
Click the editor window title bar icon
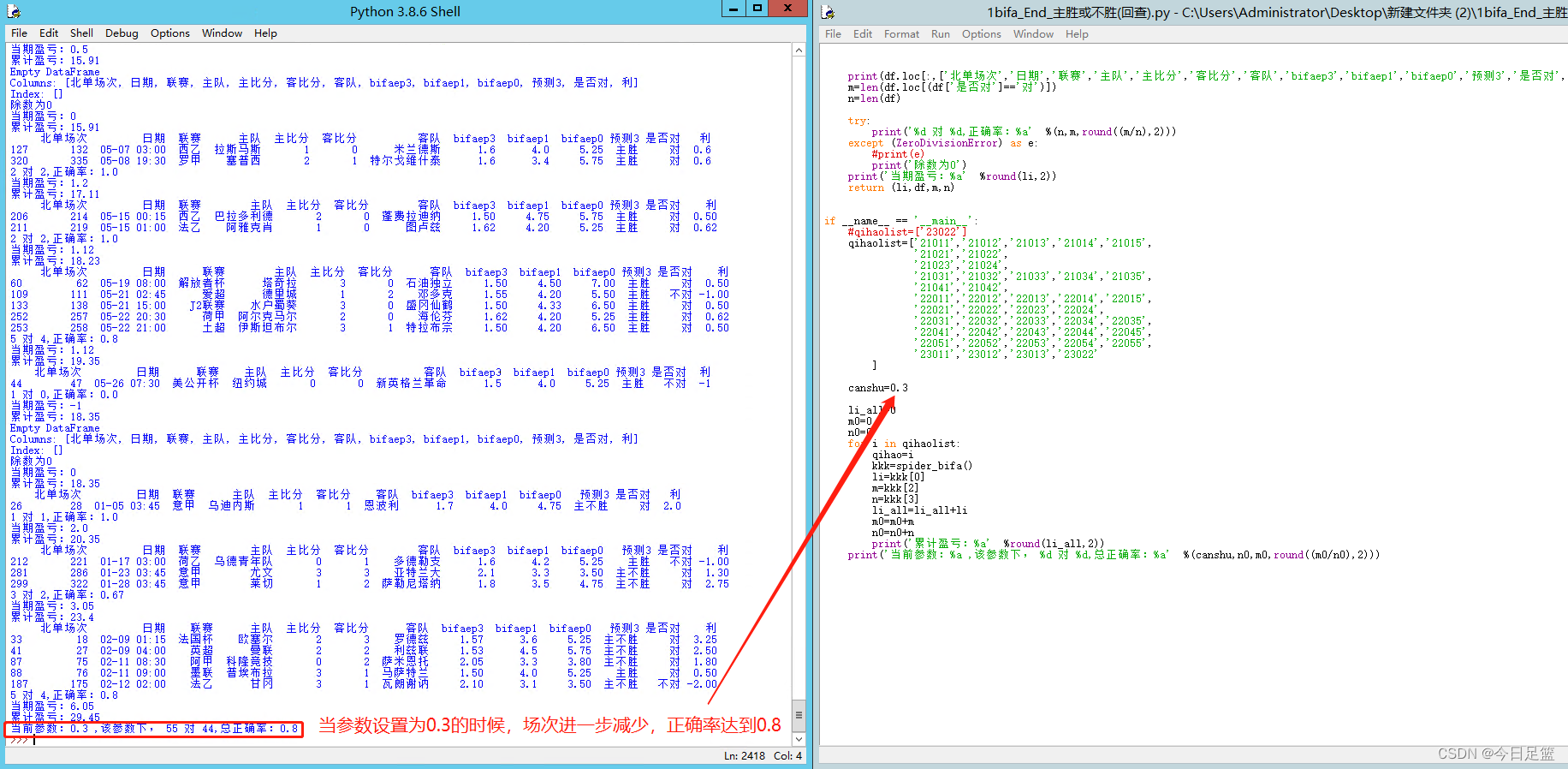(828, 12)
